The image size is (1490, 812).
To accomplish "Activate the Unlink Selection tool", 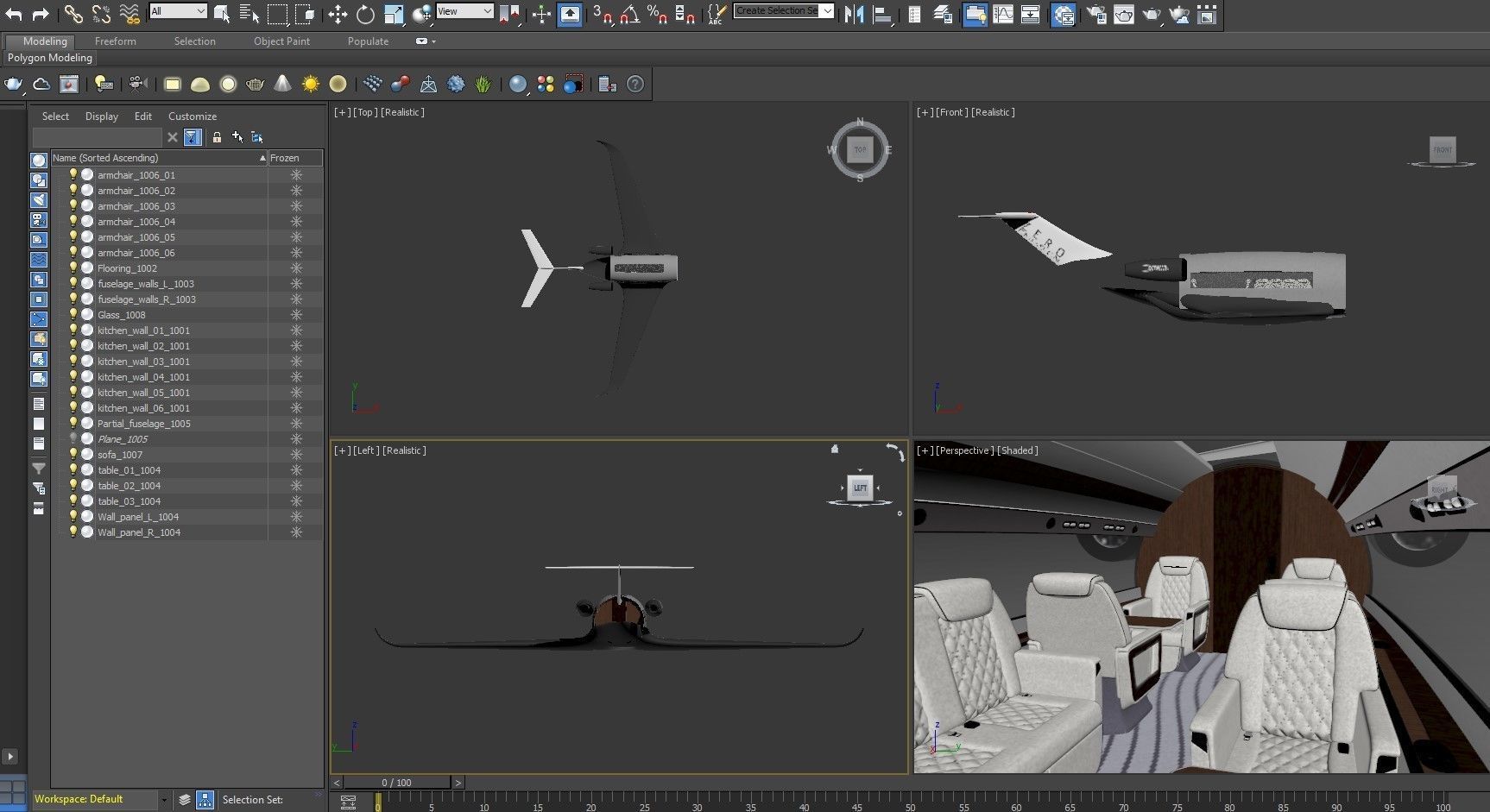I will 101,14.
